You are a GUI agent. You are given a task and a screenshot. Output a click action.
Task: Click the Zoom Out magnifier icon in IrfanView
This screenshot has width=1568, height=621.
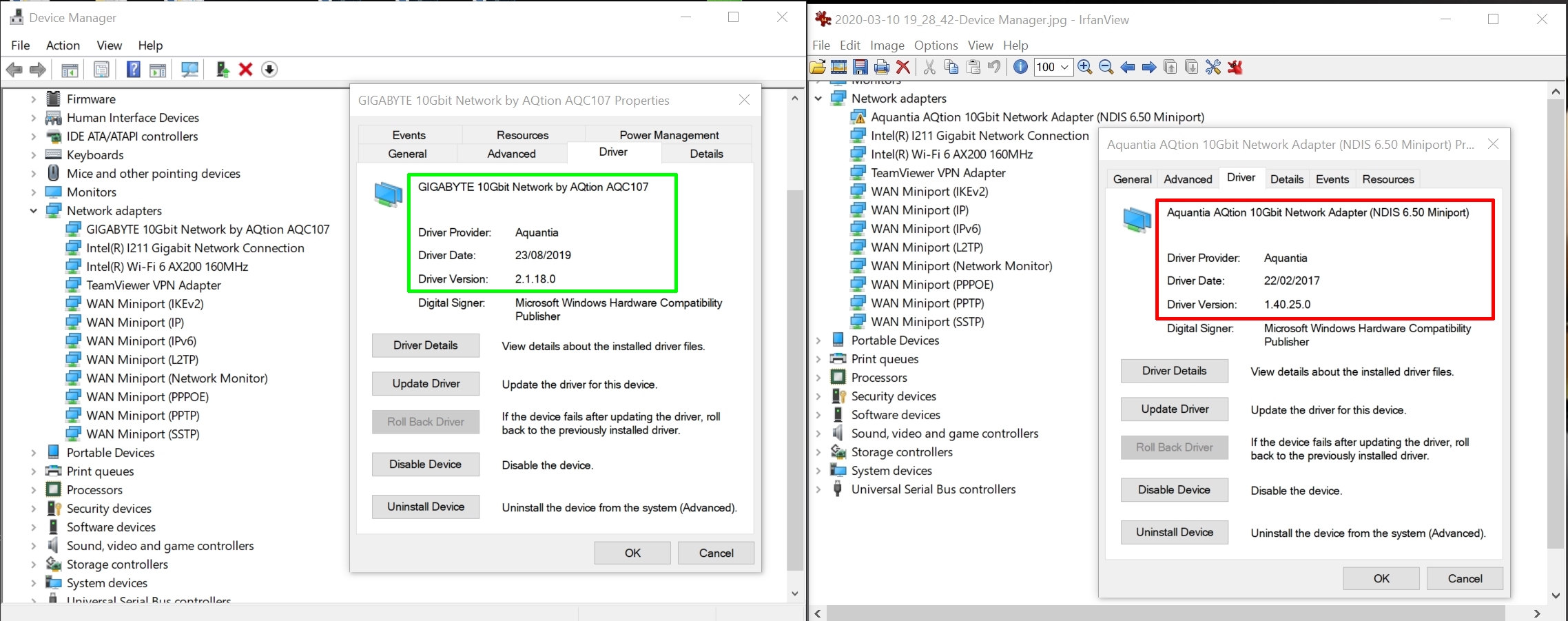[1106, 67]
